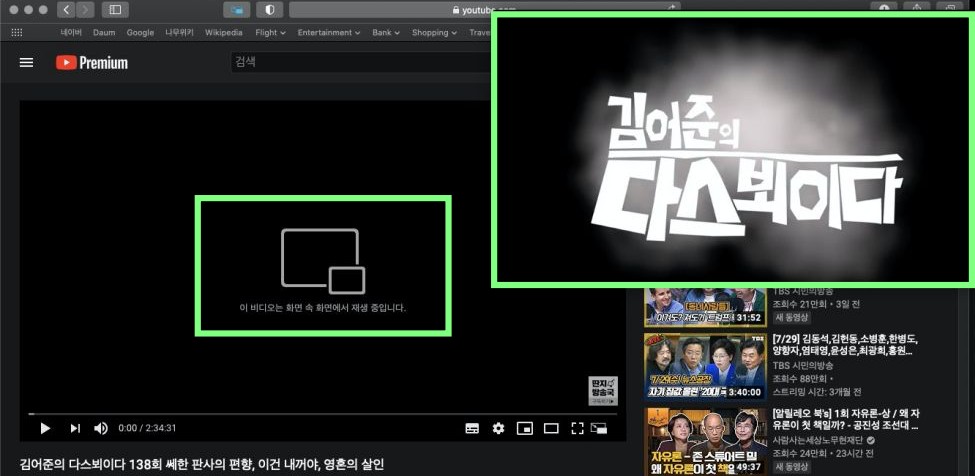This screenshot has width=975, height=476.
Task: Play the video in the player
Action: (x=45, y=428)
